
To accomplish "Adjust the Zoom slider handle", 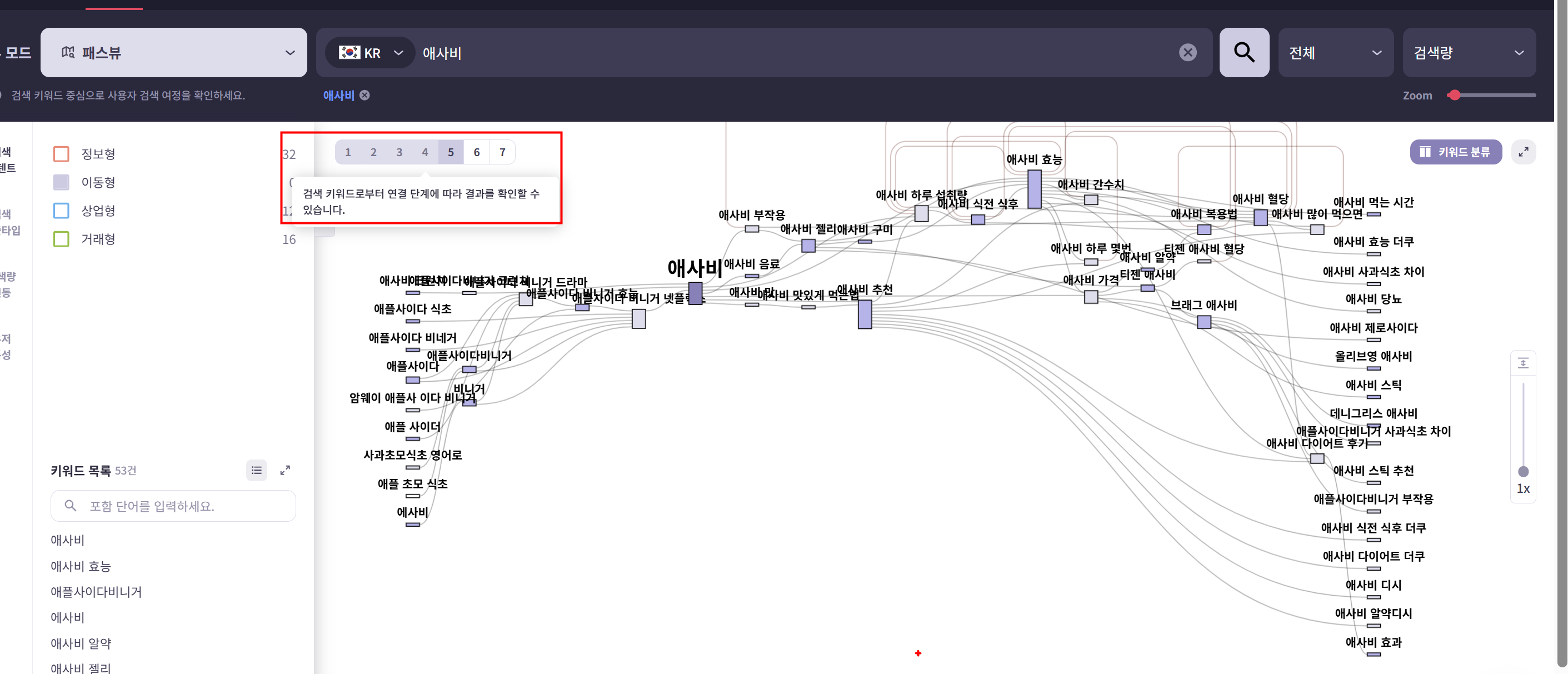I will click(x=1454, y=96).
